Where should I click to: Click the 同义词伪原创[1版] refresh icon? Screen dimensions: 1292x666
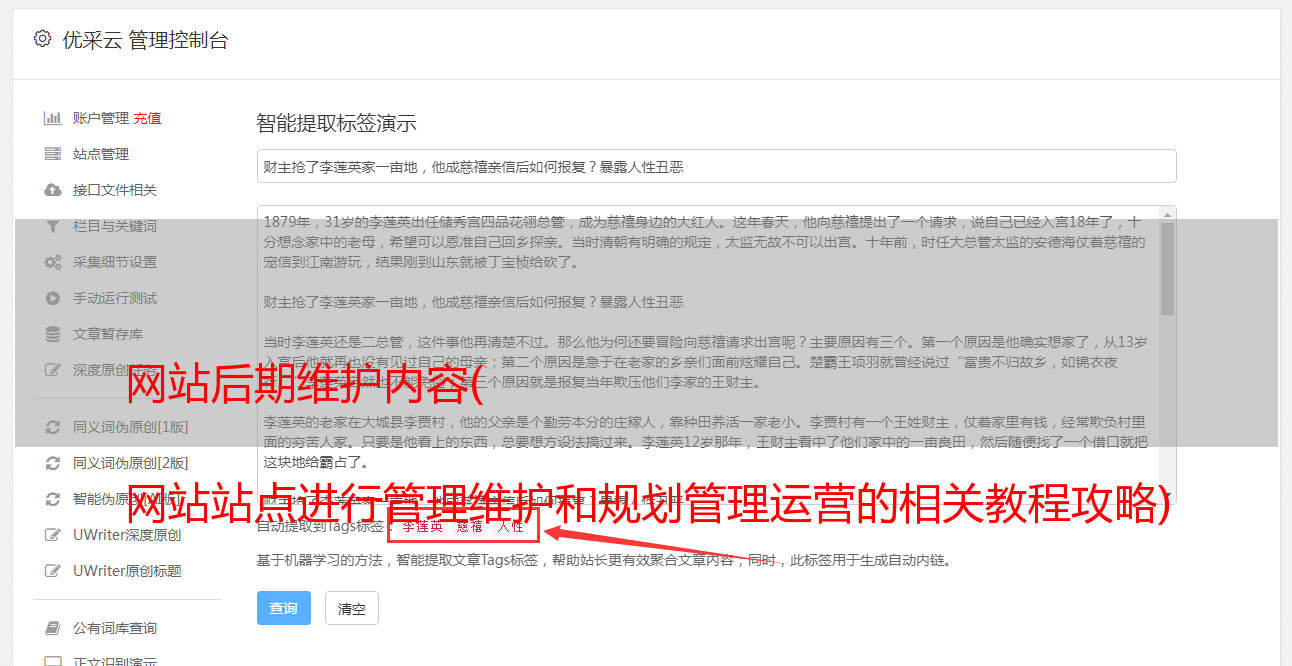click(53, 427)
